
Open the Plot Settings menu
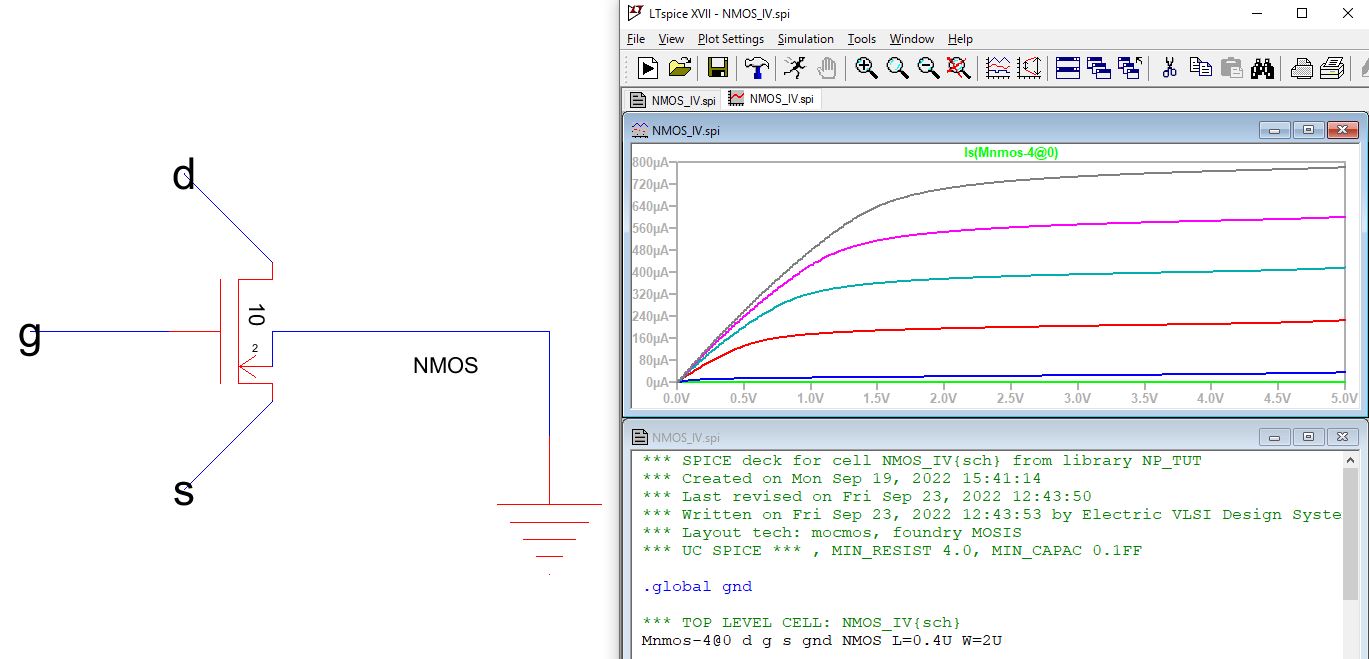730,39
